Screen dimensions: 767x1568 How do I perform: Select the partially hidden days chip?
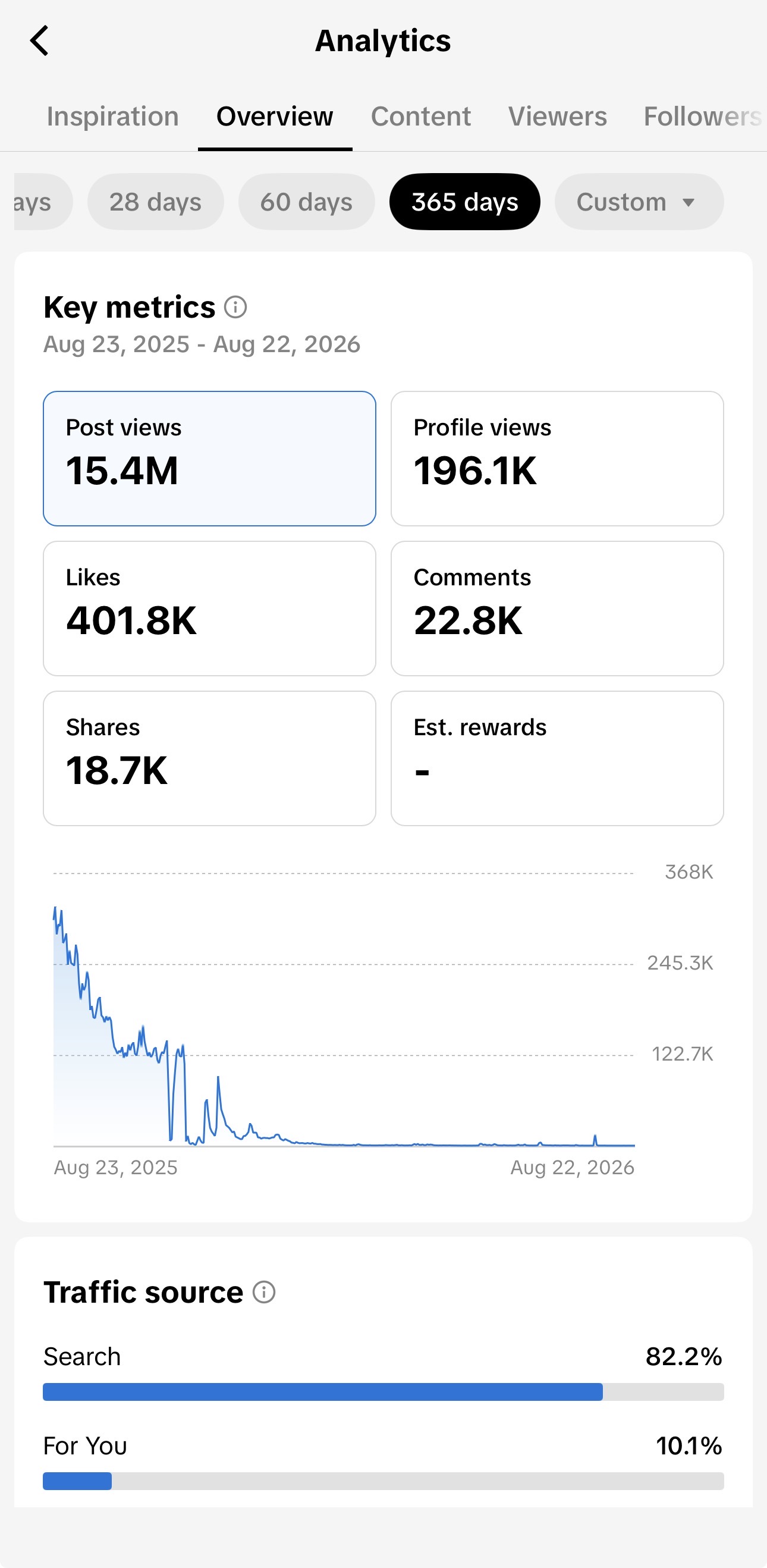[43, 202]
